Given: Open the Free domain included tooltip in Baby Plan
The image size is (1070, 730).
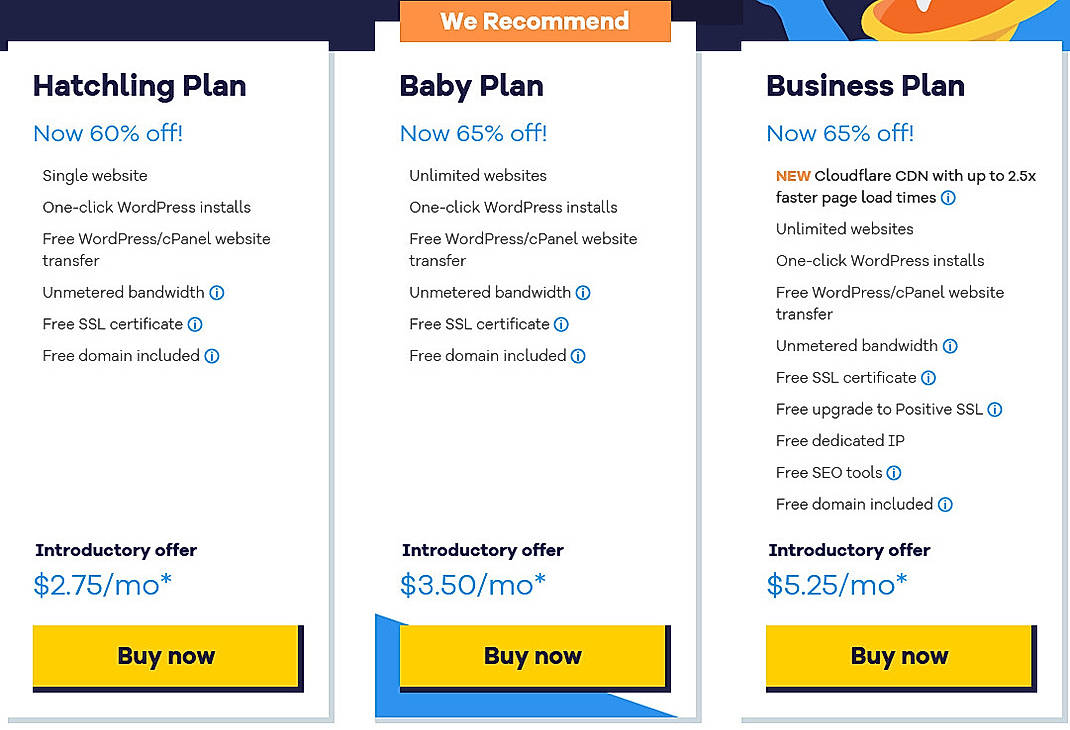Looking at the screenshot, I should [577, 355].
